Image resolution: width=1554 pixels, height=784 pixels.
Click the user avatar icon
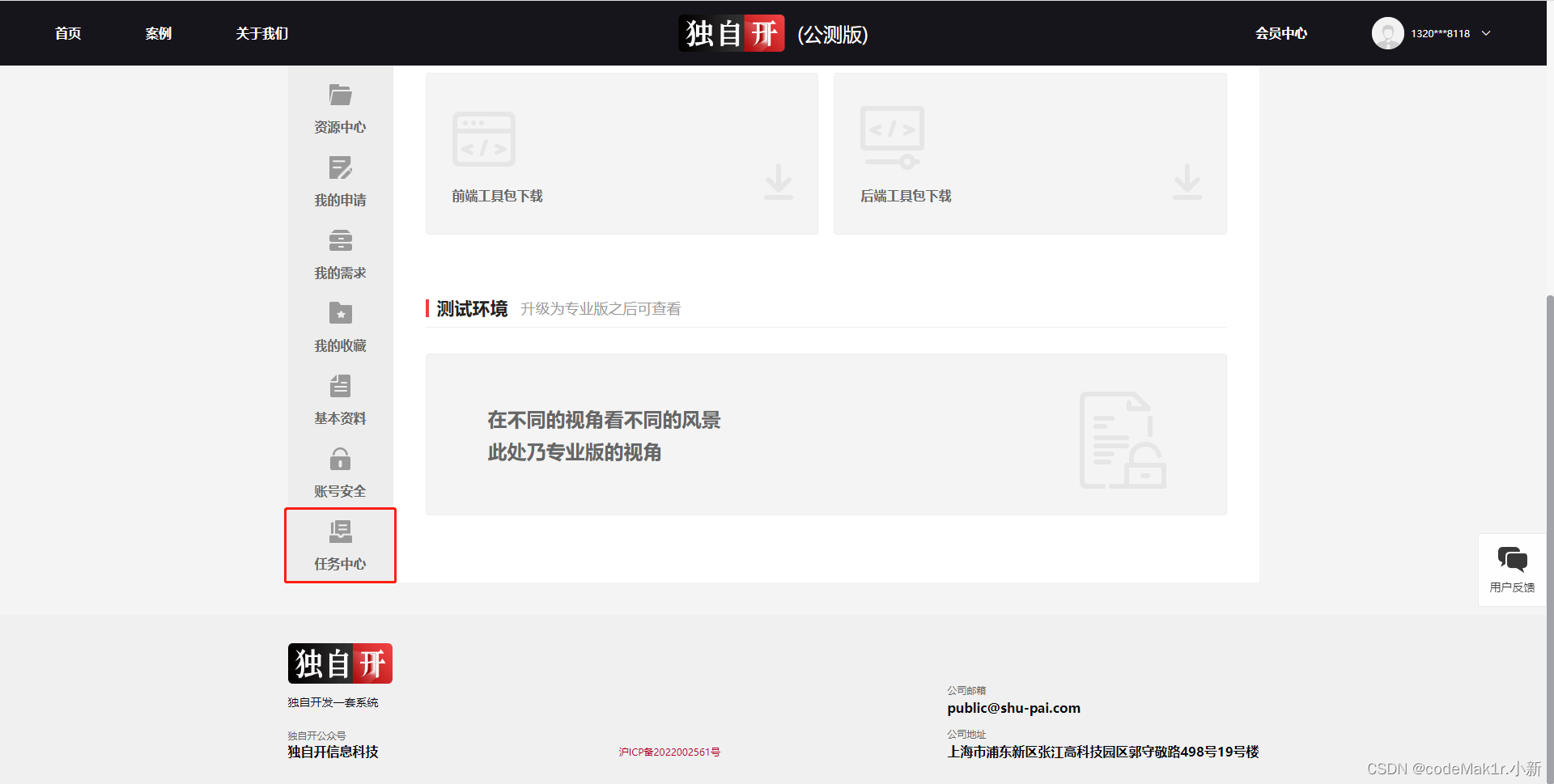[x=1387, y=33]
